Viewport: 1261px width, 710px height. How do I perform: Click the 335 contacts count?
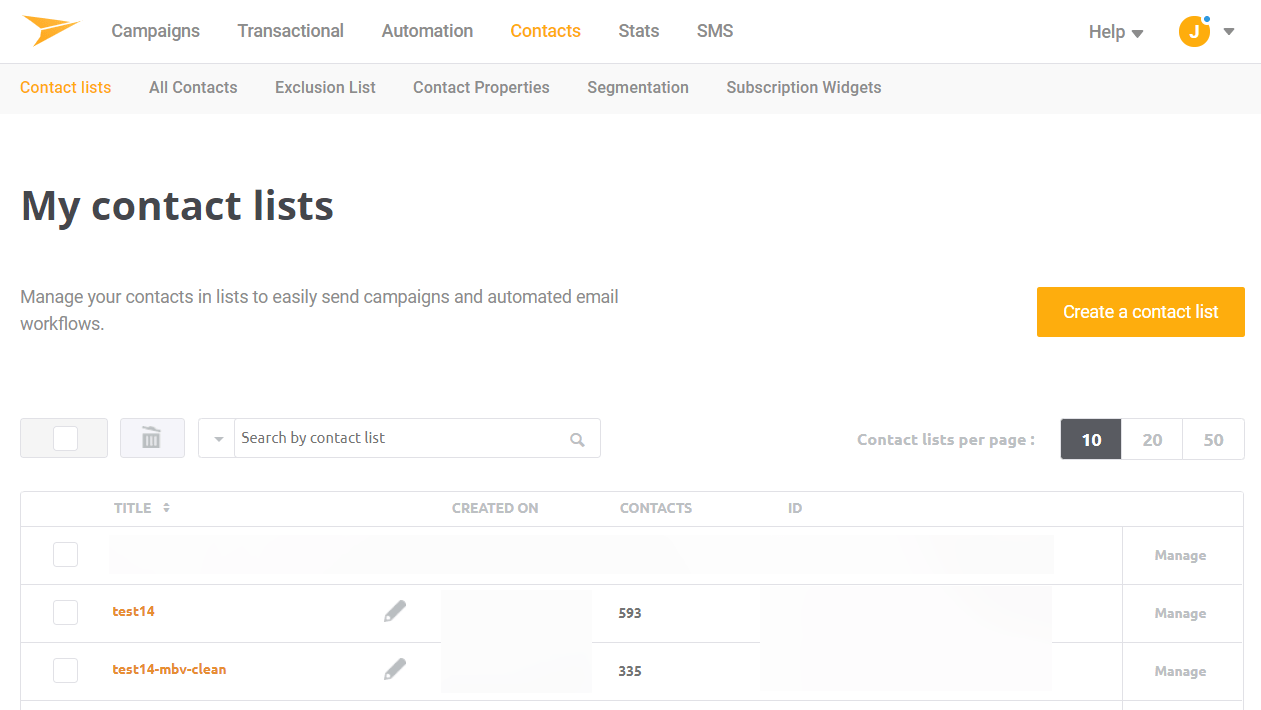click(x=630, y=671)
